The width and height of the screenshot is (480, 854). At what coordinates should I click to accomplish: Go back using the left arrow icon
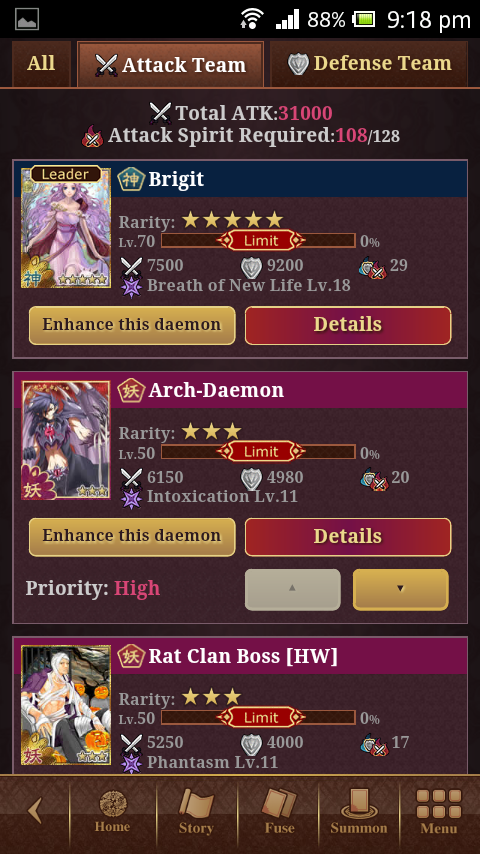(35, 811)
